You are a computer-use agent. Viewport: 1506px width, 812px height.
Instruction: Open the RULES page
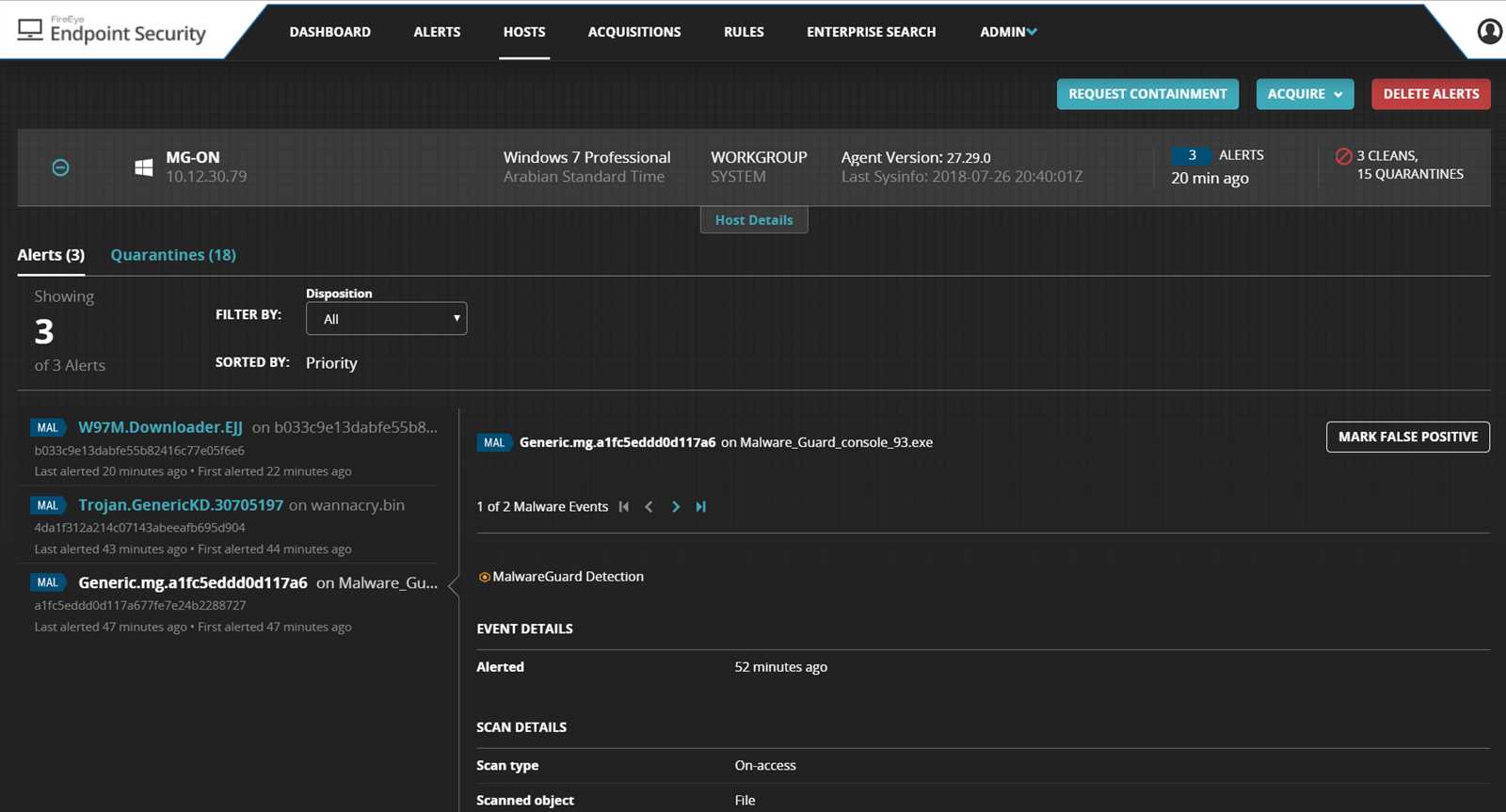(744, 32)
